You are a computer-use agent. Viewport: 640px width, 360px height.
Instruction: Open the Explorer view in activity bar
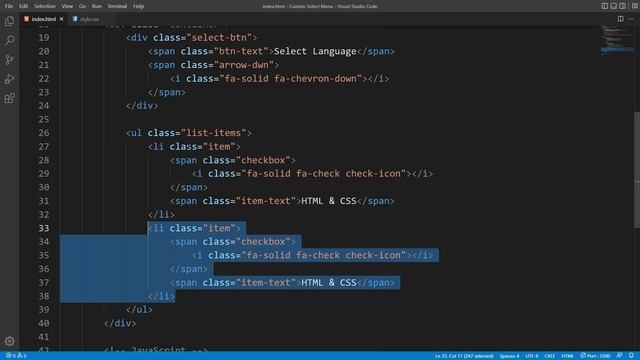point(9,21)
